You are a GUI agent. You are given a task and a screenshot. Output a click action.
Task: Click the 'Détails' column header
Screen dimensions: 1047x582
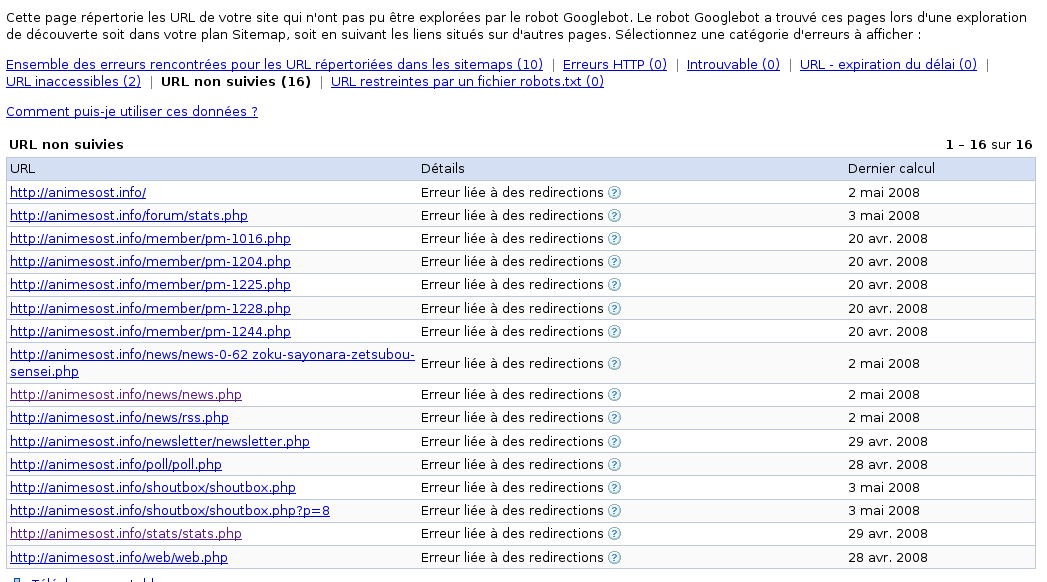click(x=442, y=169)
